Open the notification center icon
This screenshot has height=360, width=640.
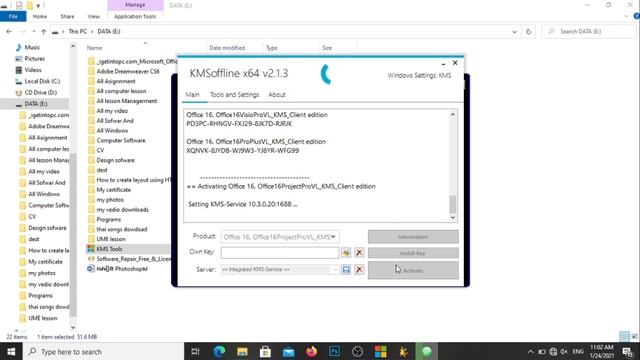tap(627, 351)
